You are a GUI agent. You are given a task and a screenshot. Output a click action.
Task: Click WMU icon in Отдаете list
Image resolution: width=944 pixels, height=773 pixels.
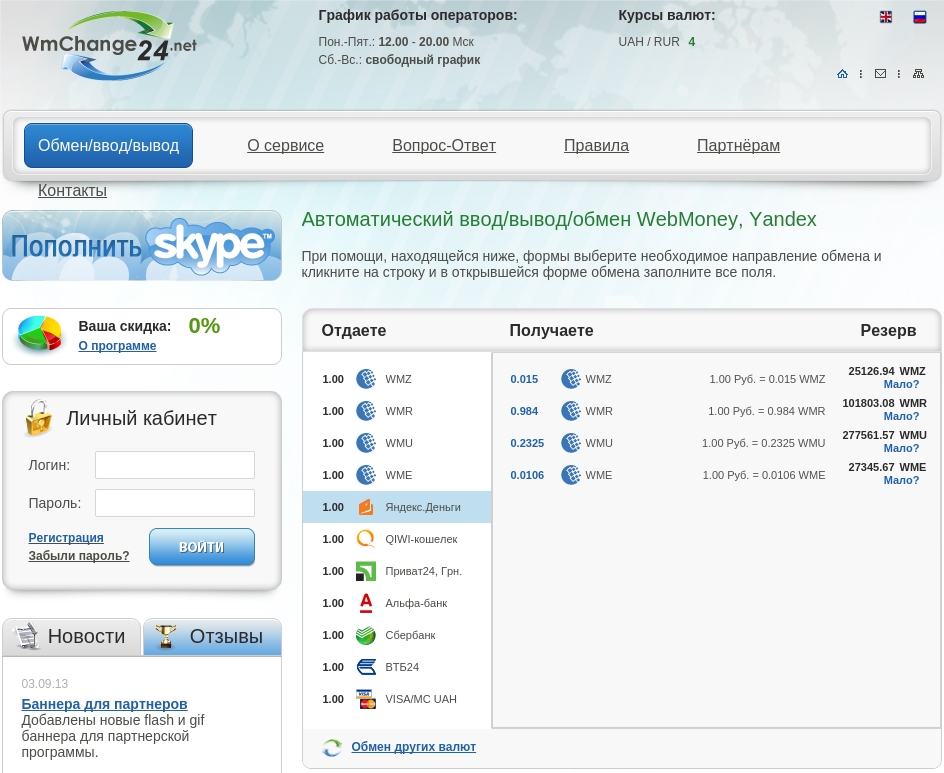point(366,442)
